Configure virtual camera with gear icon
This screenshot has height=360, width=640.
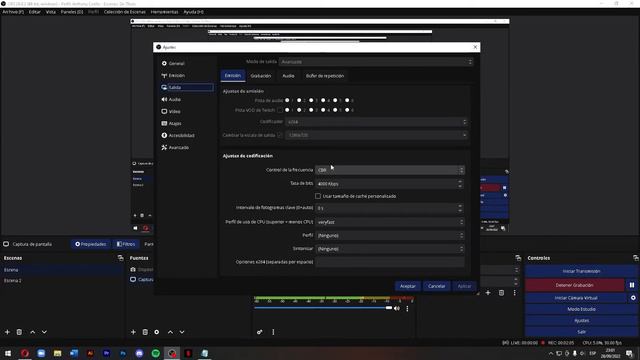633,298
